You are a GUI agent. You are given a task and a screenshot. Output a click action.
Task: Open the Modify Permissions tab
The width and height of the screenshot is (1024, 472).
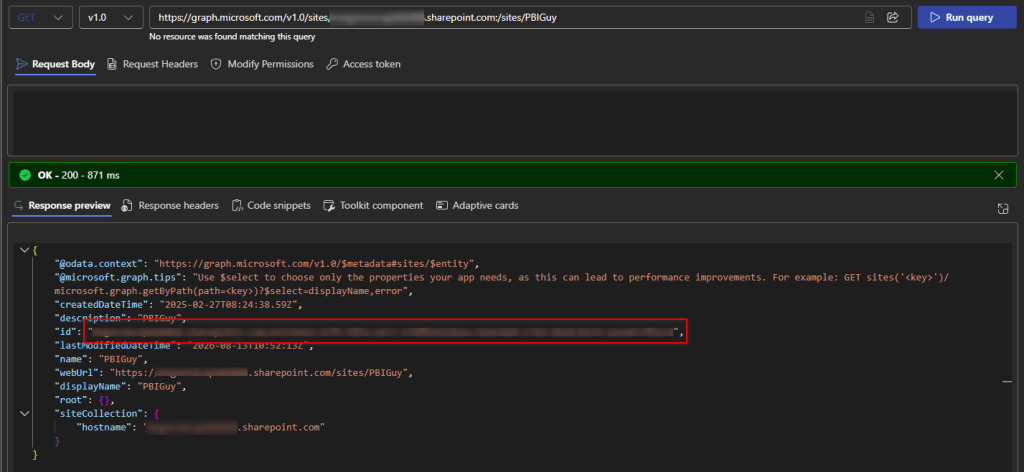tap(262, 64)
